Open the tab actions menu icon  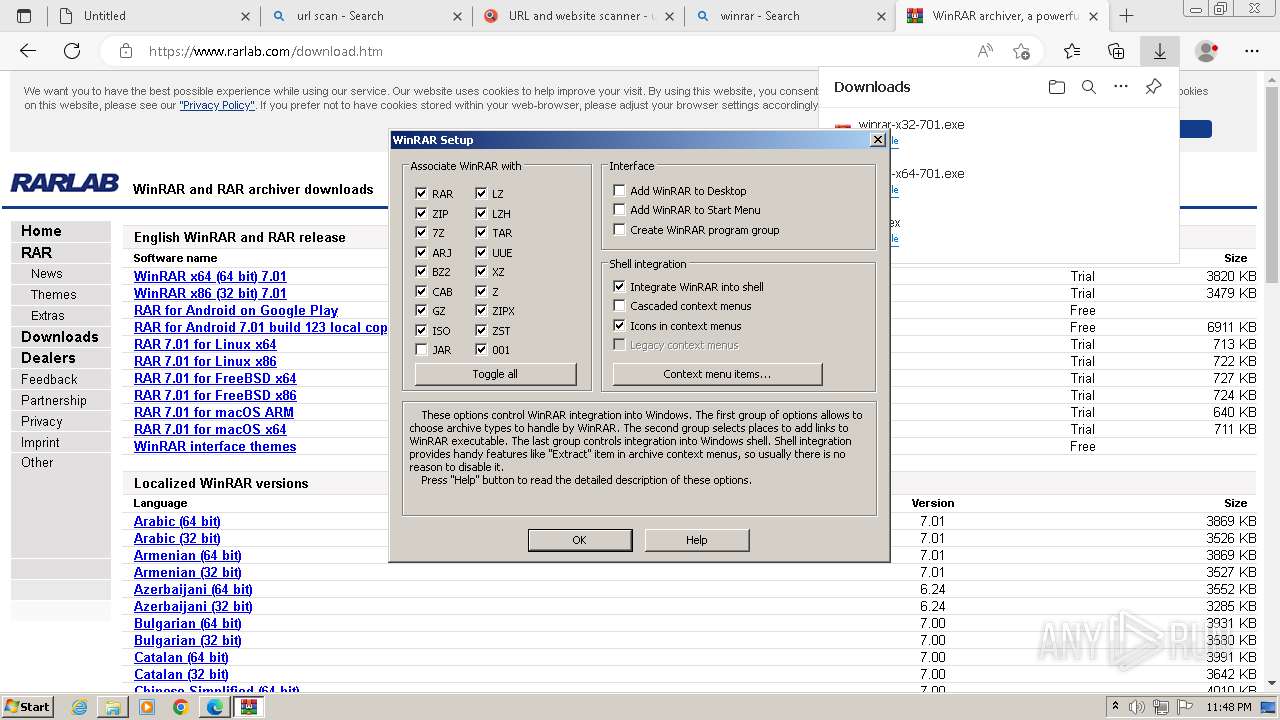coord(24,16)
